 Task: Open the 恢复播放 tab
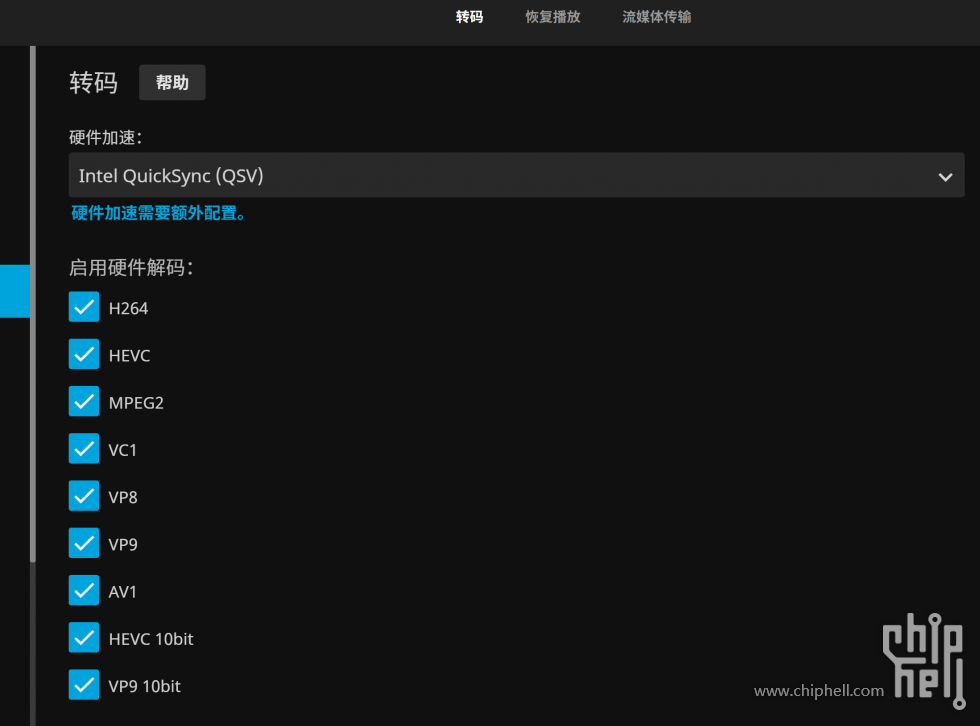click(553, 17)
